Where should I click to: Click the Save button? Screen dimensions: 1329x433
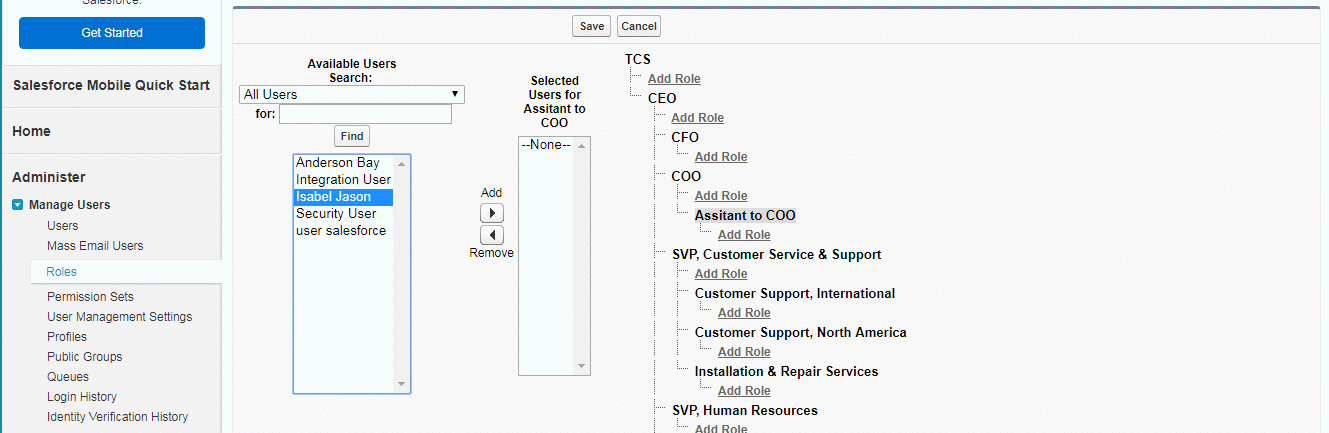point(591,26)
